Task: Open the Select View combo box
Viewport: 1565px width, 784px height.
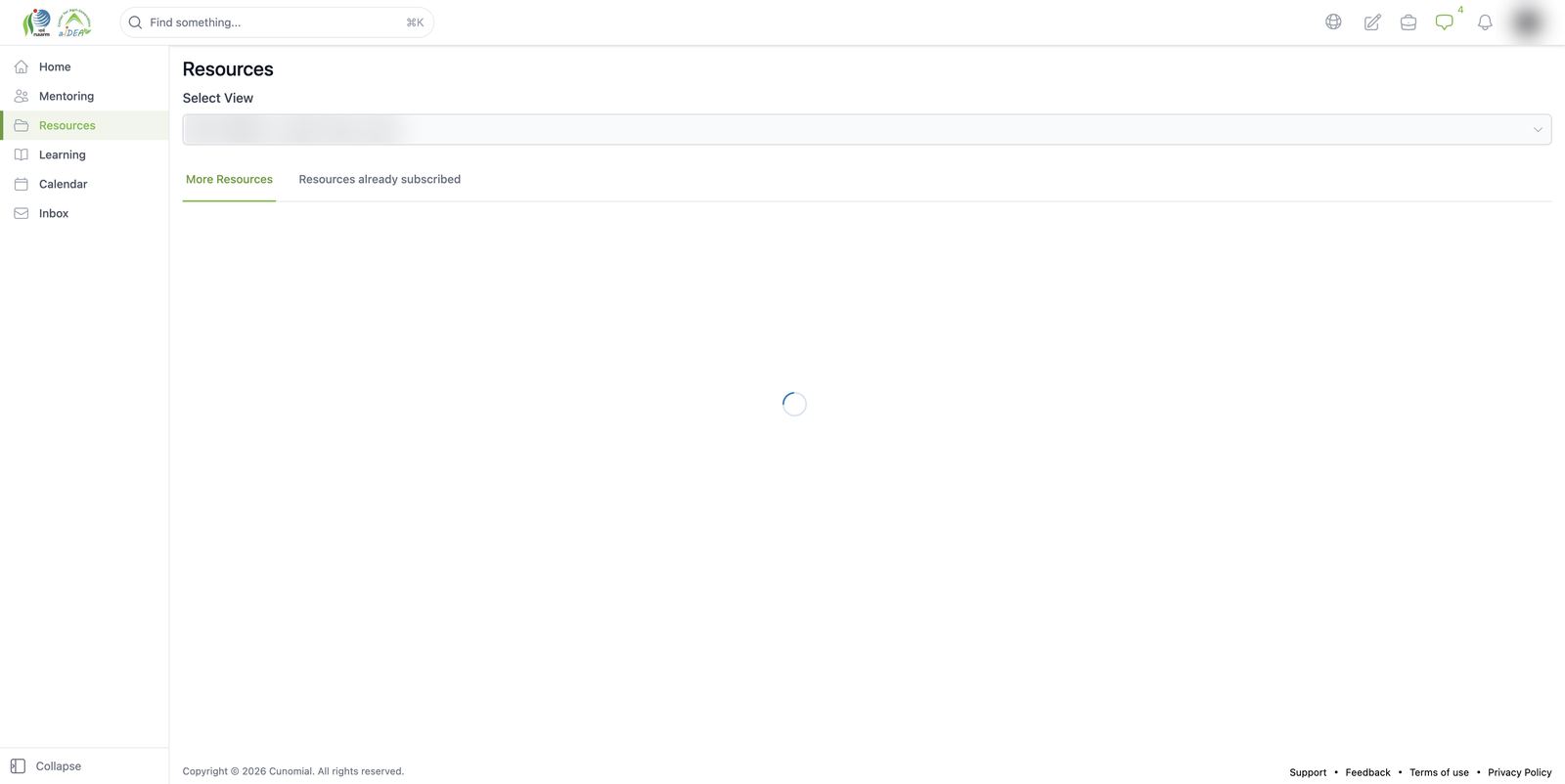Action: 867,129
